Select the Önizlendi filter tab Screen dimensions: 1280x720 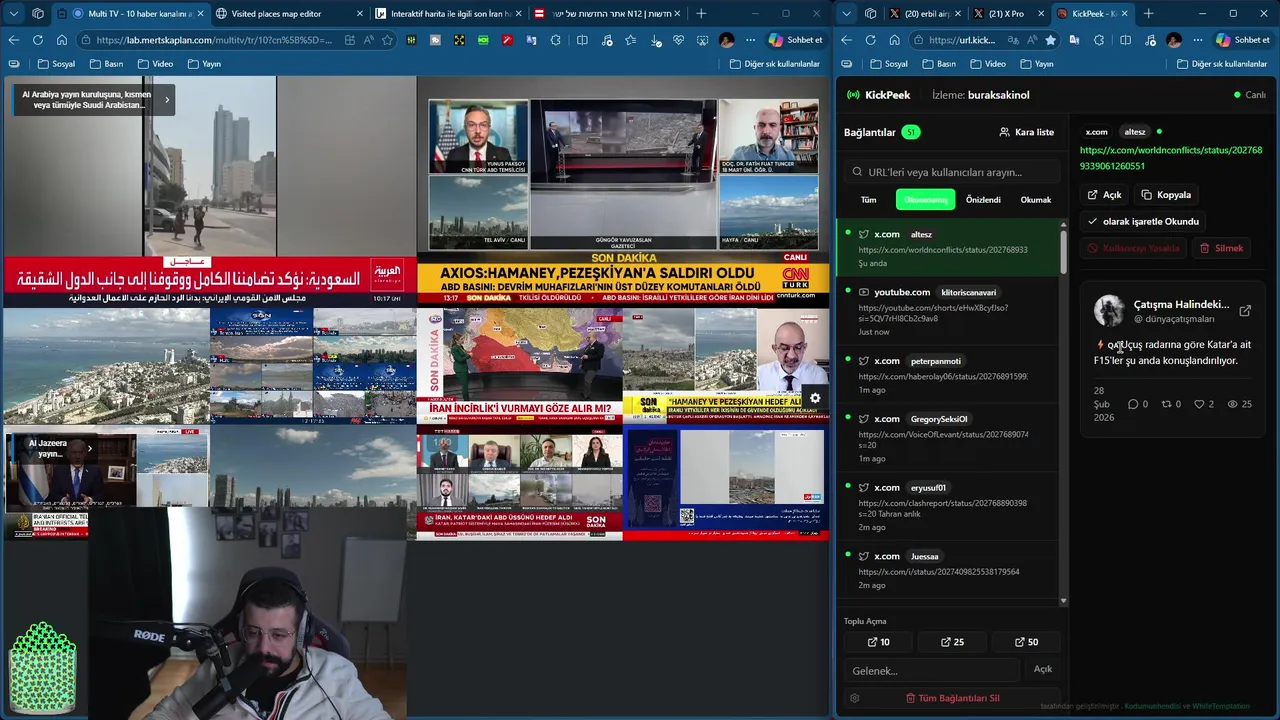pos(983,200)
